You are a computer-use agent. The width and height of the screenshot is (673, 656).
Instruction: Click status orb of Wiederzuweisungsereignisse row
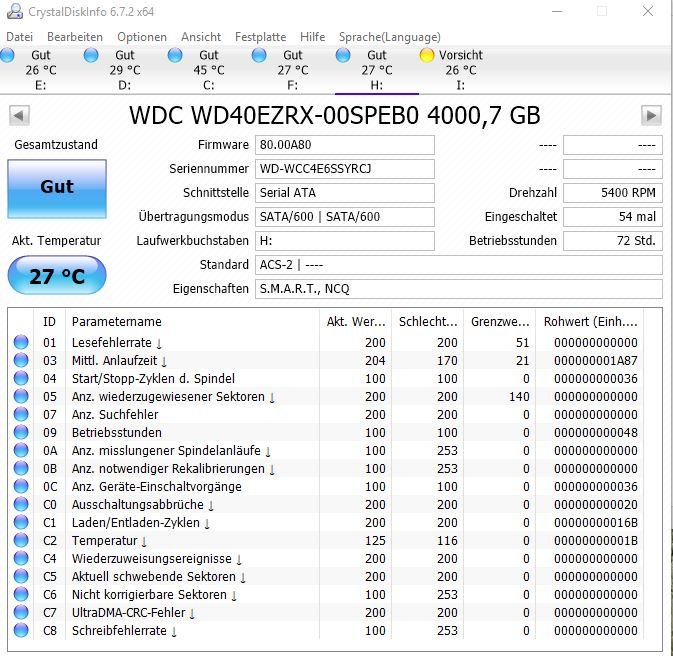point(21,559)
